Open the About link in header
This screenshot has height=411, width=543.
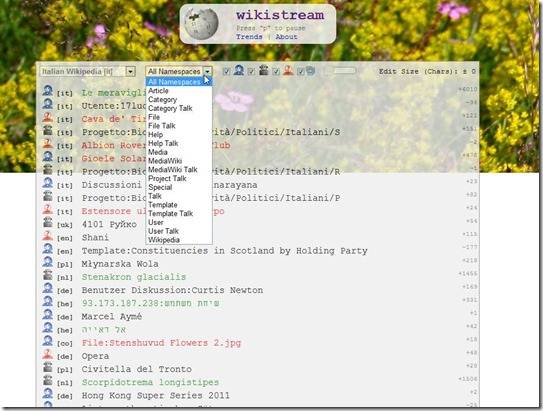click(x=286, y=37)
